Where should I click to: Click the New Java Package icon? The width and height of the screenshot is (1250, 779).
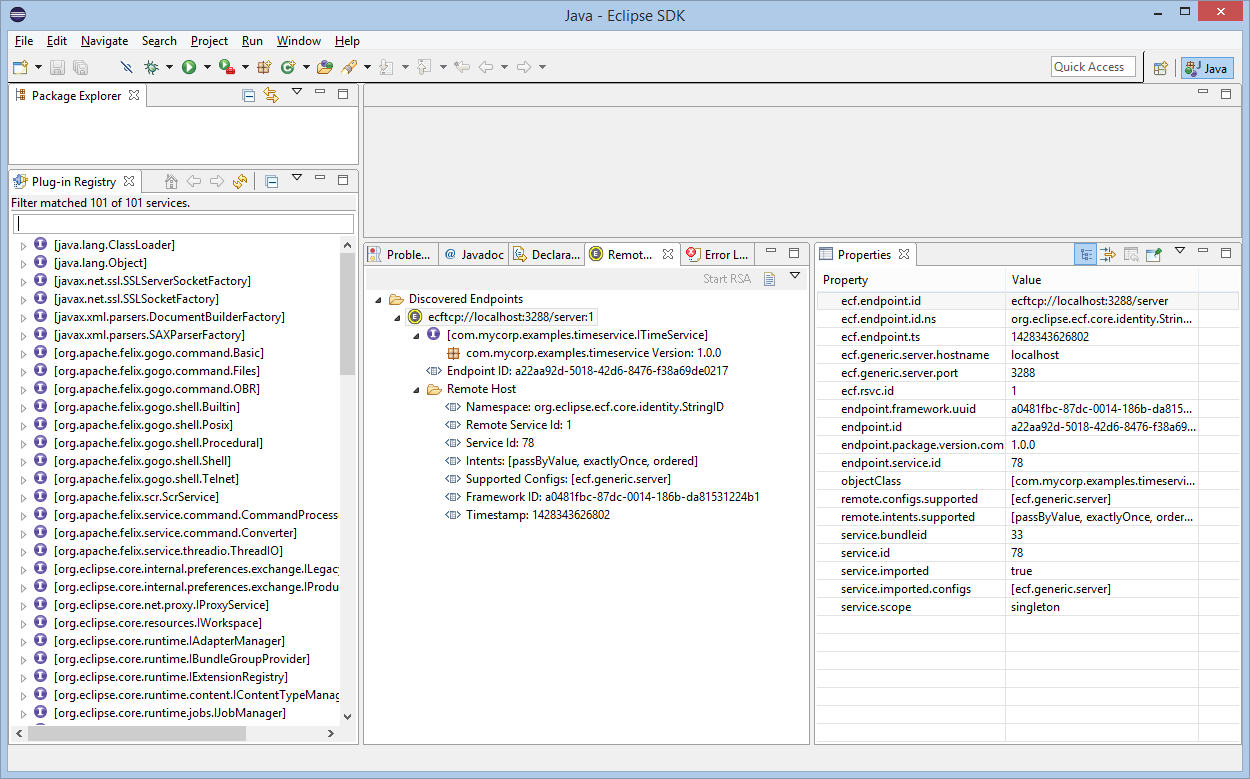coord(264,67)
